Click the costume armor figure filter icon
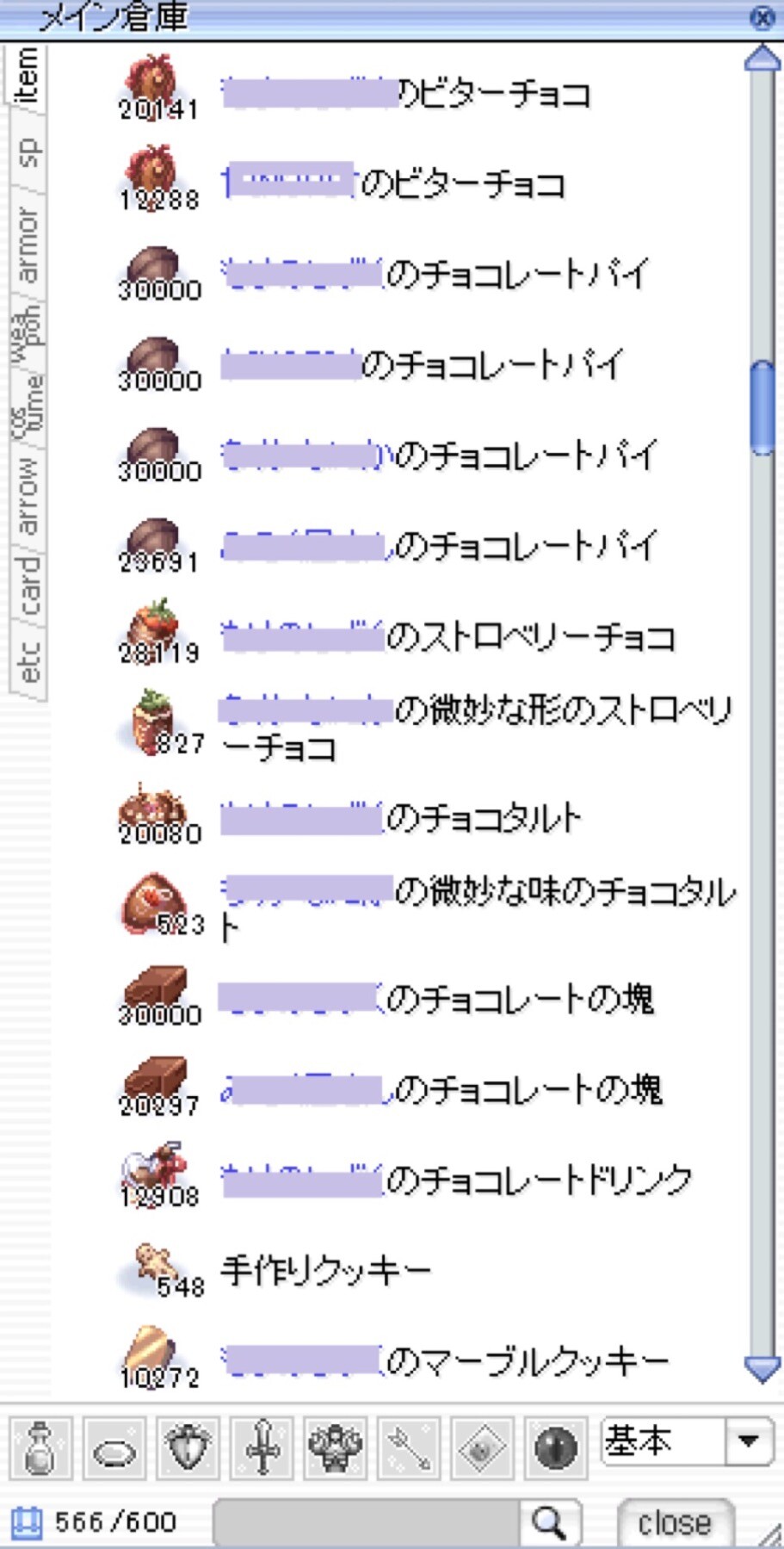 (x=336, y=1448)
